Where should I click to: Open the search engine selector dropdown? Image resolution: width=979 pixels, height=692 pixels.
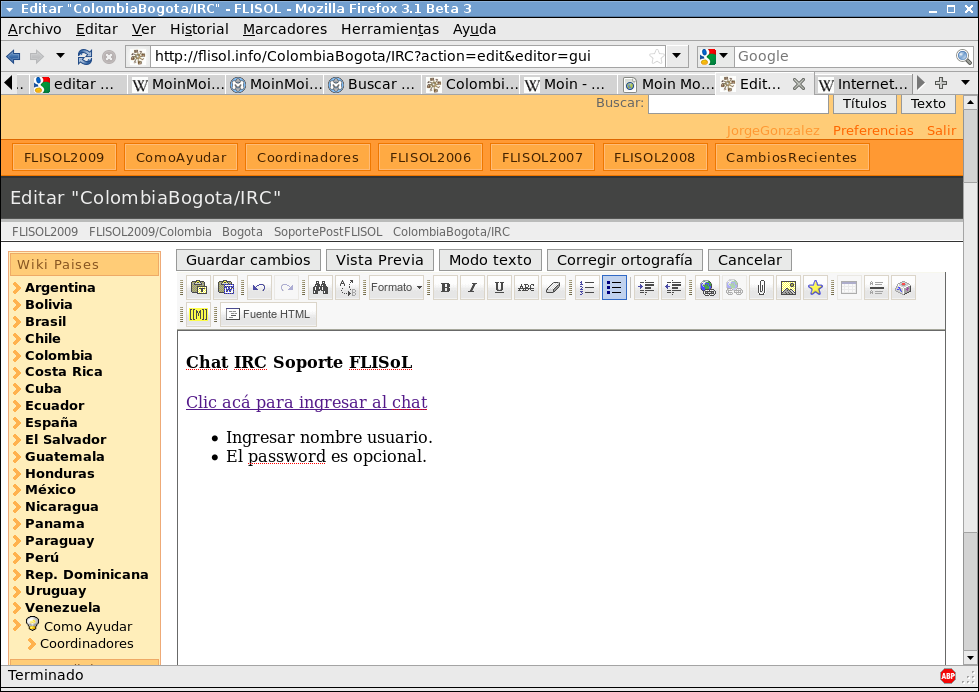coord(715,56)
